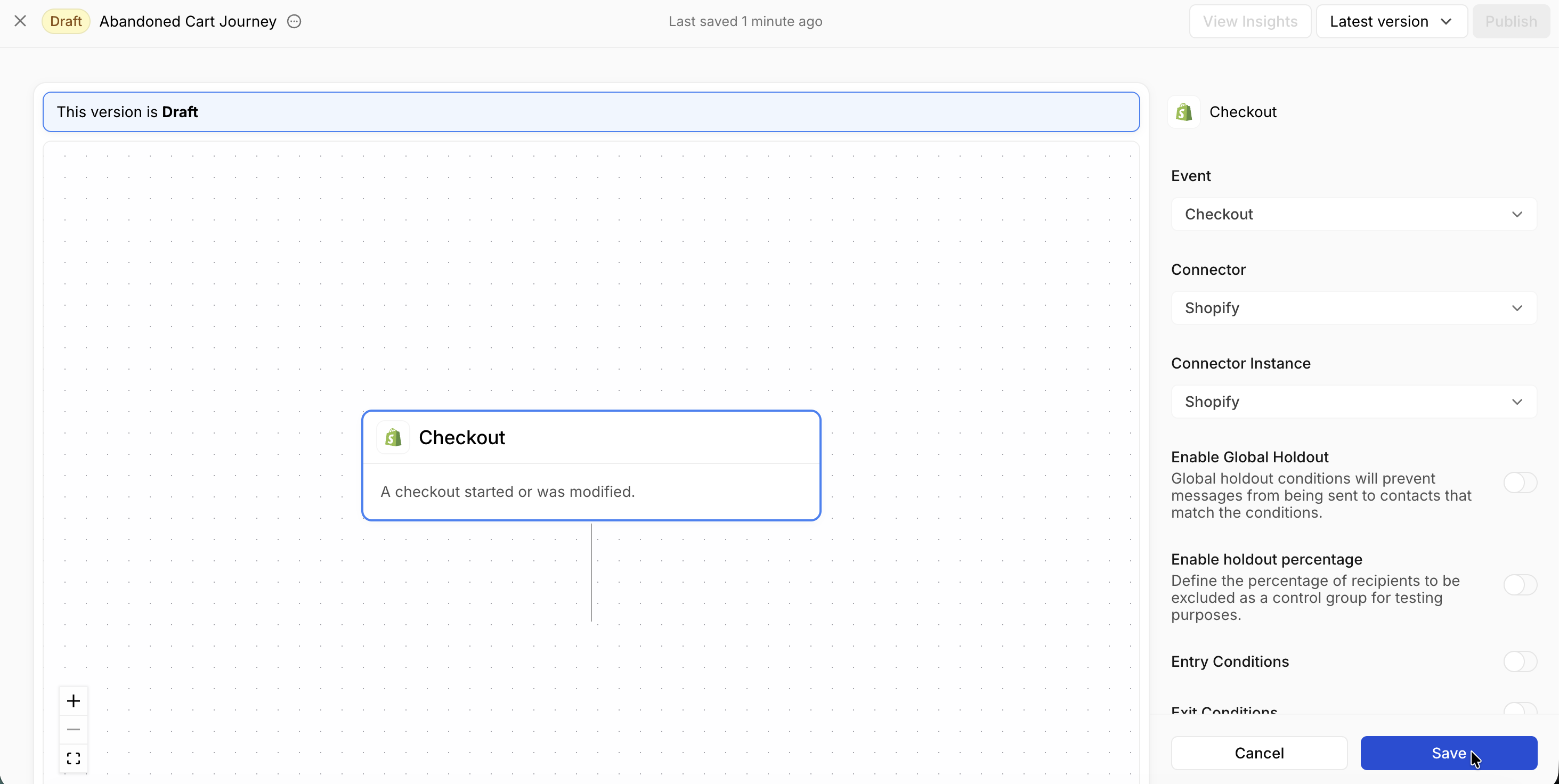Open the Connector Instance dropdown
The image size is (1559, 784).
tap(1353, 402)
